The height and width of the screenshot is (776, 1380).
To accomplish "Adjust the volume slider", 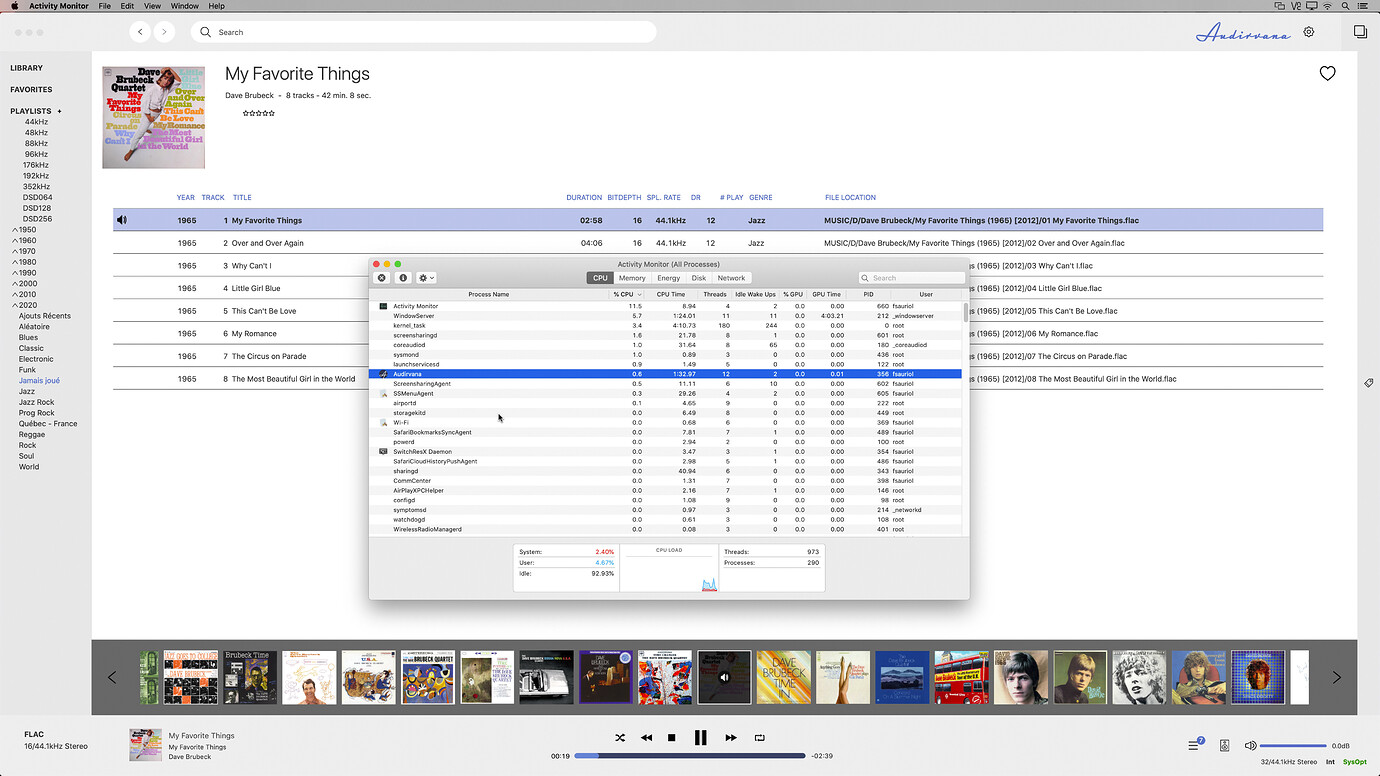I will (1293, 745).
